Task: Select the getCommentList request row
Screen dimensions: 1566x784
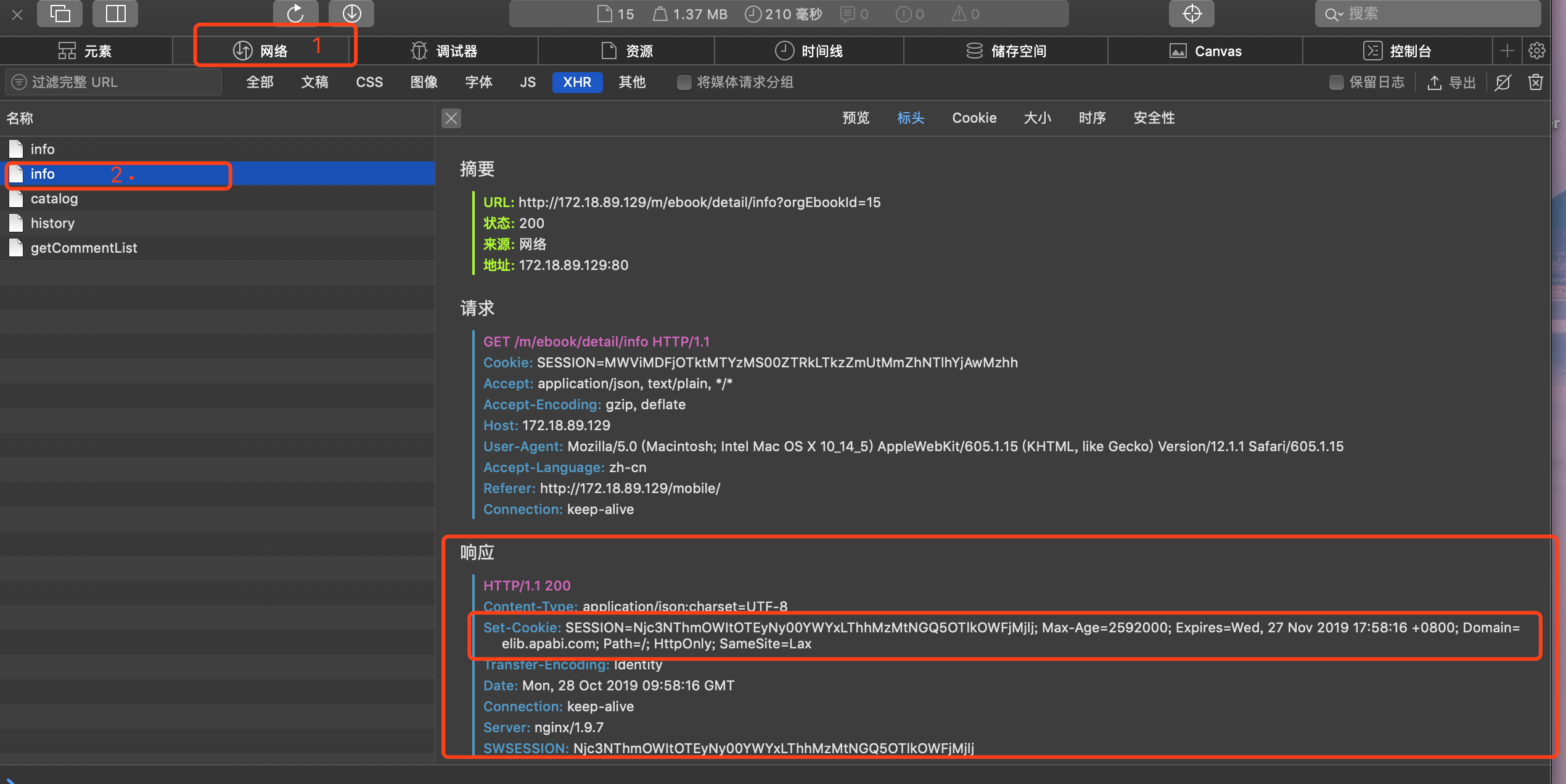Action: pos(217,248)
